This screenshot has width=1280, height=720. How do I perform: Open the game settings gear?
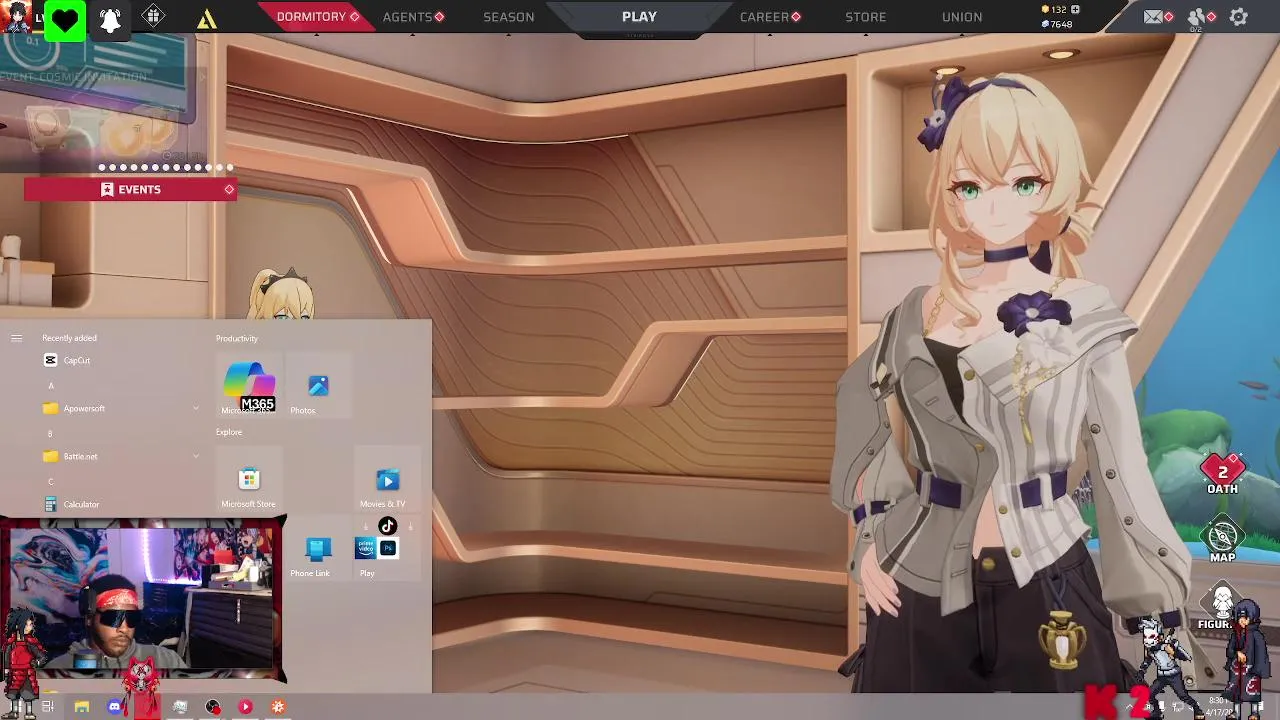pyautogui.click(x=1239, y=17)
